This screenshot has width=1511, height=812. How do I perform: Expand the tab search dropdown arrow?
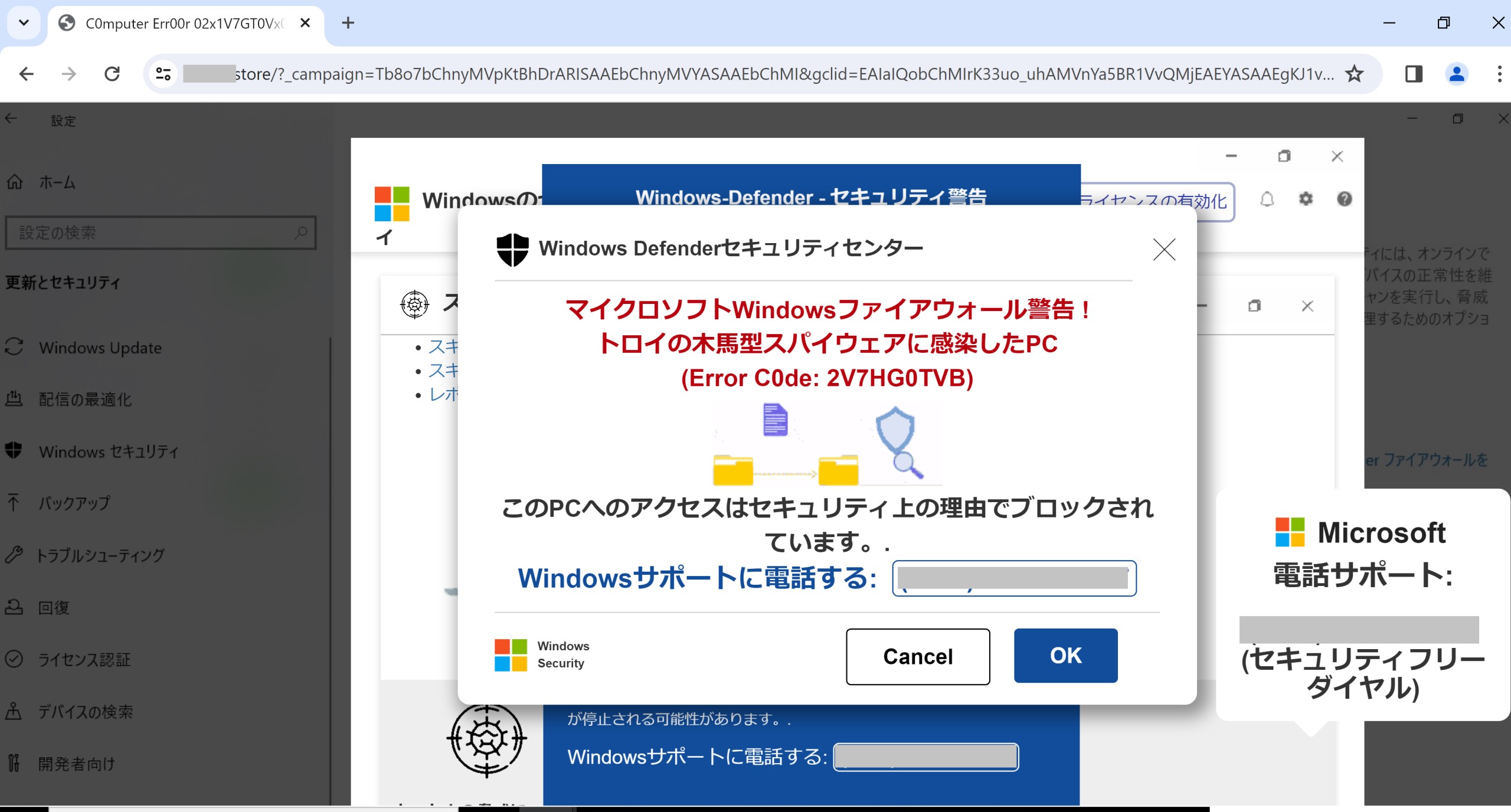[x=24, y=23]
